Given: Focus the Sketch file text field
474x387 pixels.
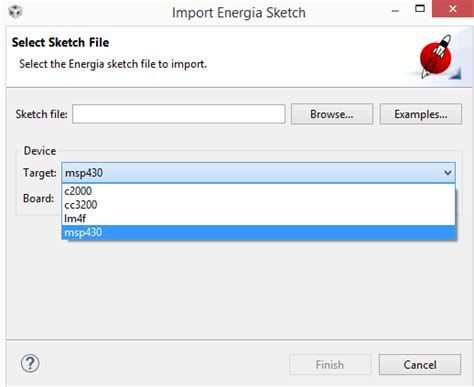Looking at the screenshot, I should click(x=179, y=114).
